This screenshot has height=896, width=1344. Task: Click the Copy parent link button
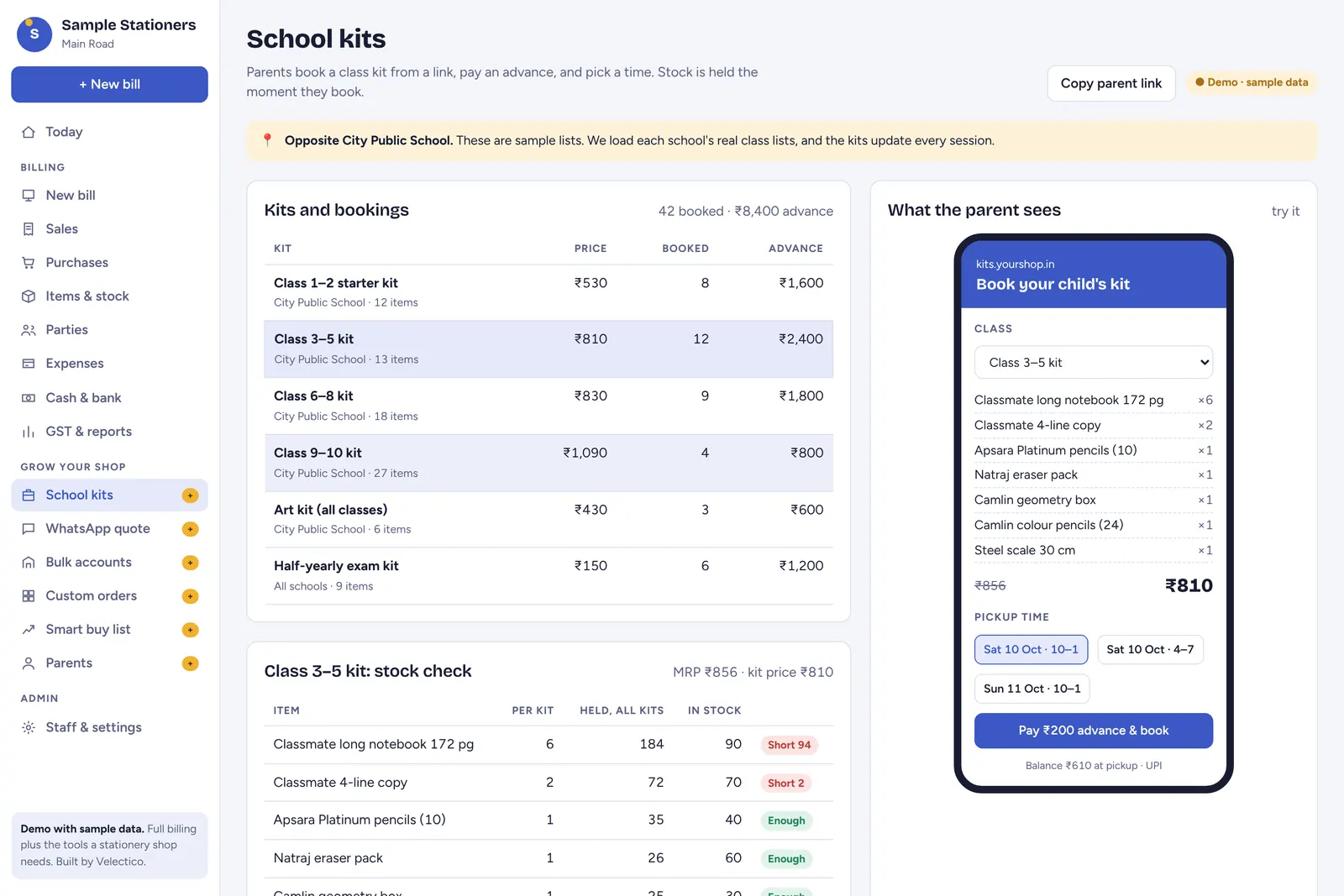coord(1110,83)
